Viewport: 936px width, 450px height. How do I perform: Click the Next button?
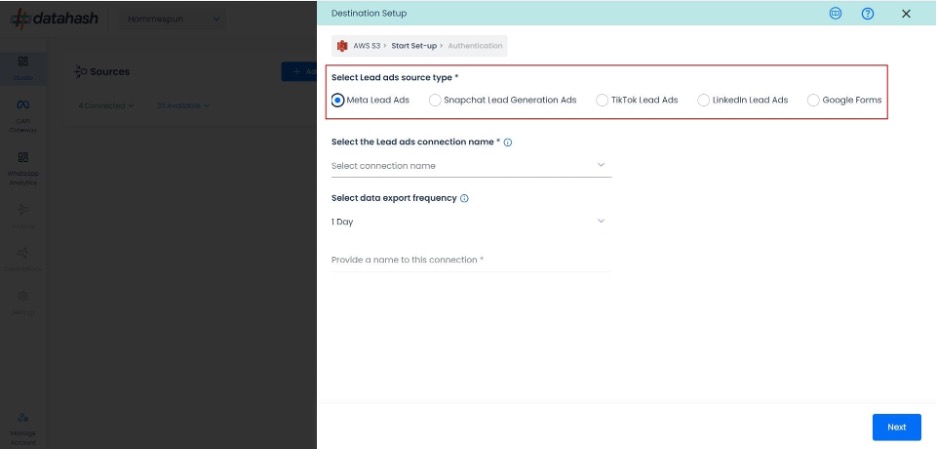pyautogui.click(x=896, y=427)
